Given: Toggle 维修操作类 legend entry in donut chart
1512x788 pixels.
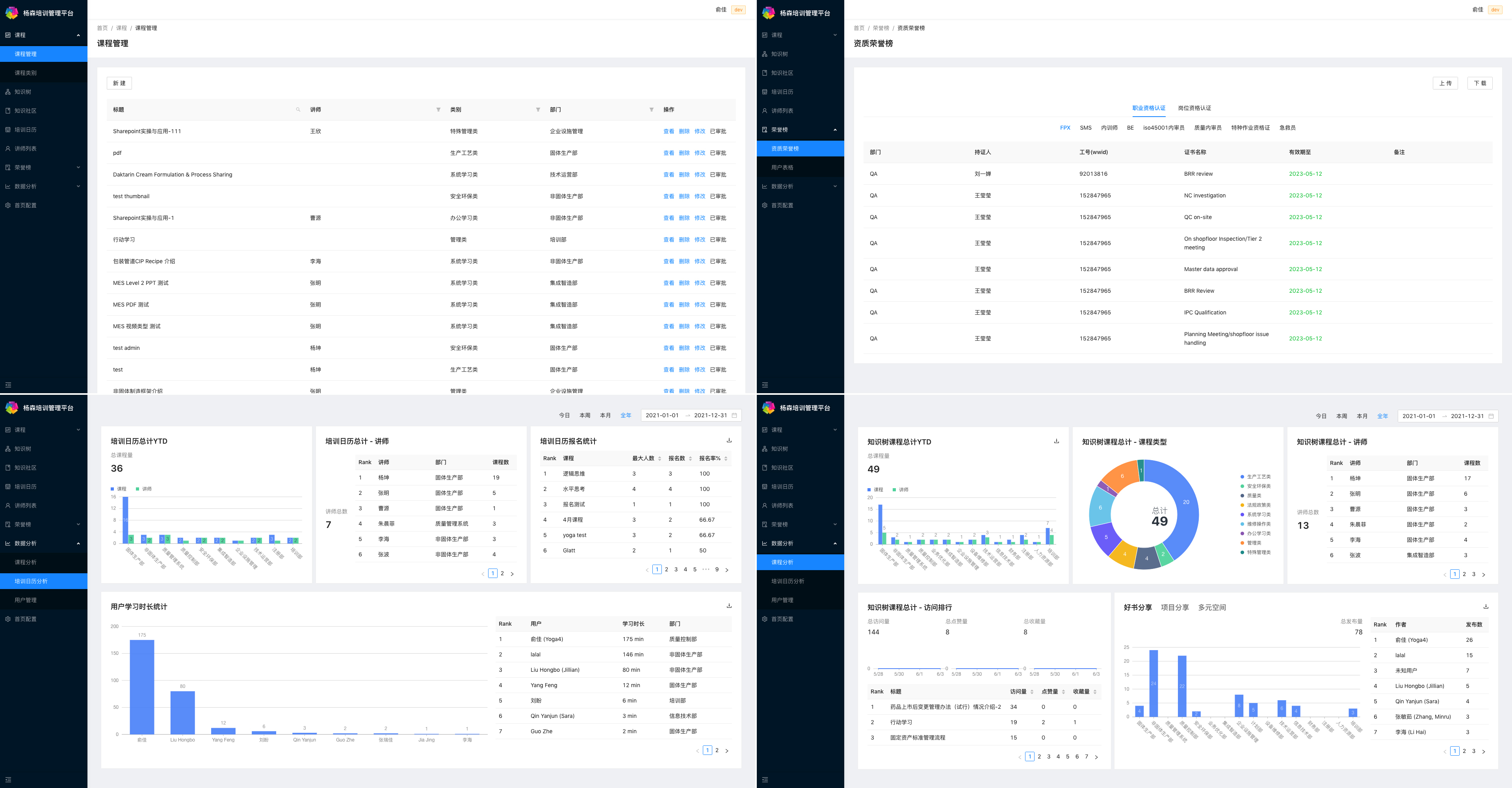Looking at the screenshot, I should pos(1256,524).
